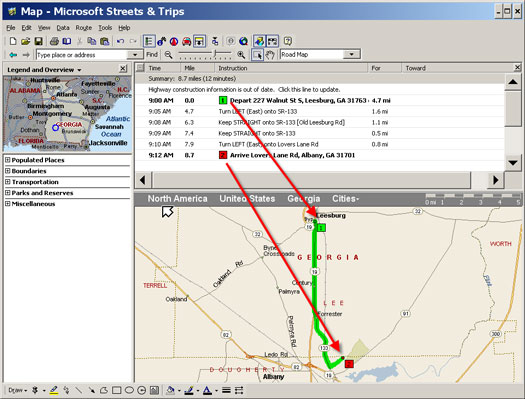Click the highway construction update line

[244, 89]
